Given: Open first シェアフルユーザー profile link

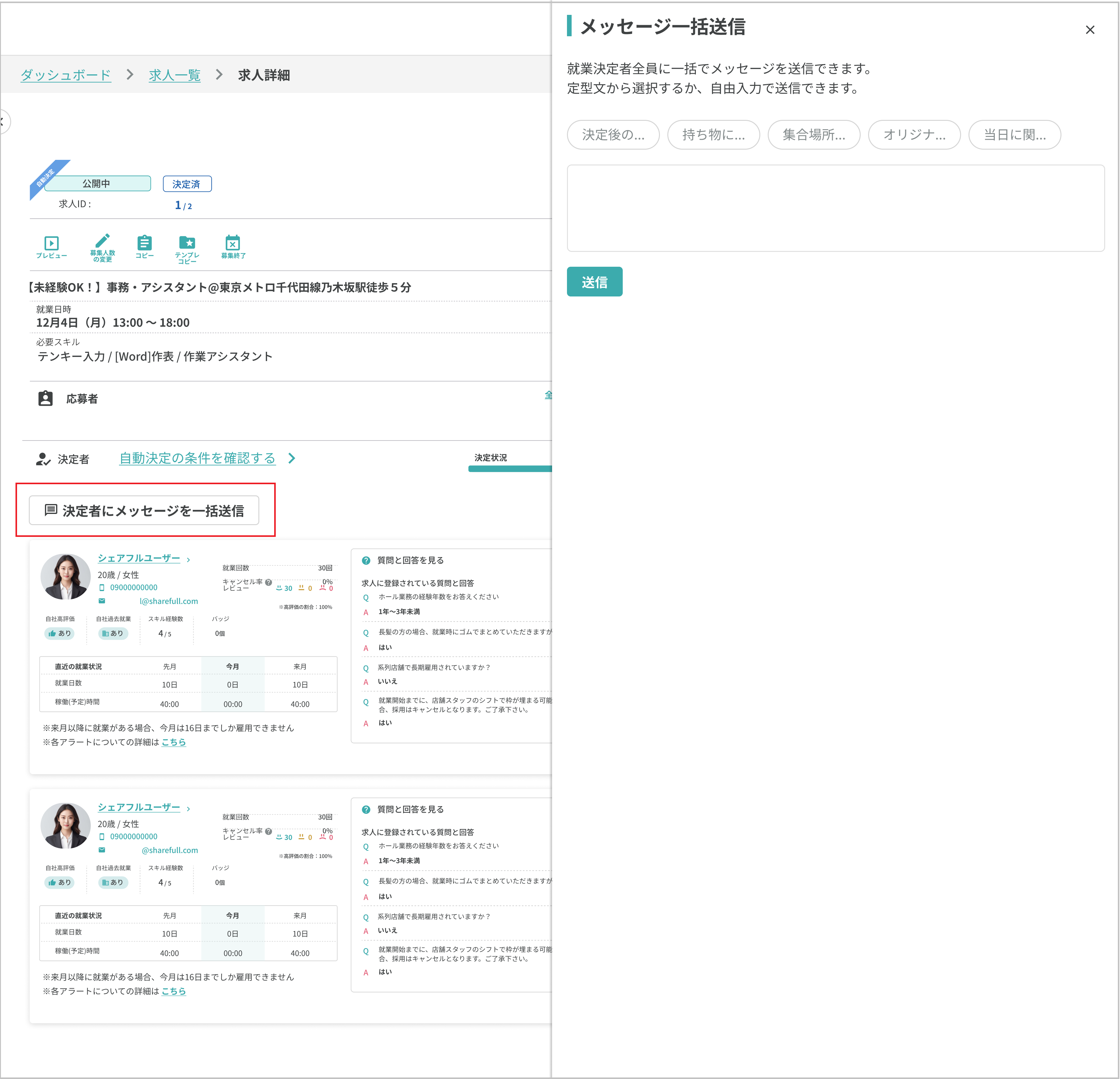Looking at the screenshot, I should (139, 558).
